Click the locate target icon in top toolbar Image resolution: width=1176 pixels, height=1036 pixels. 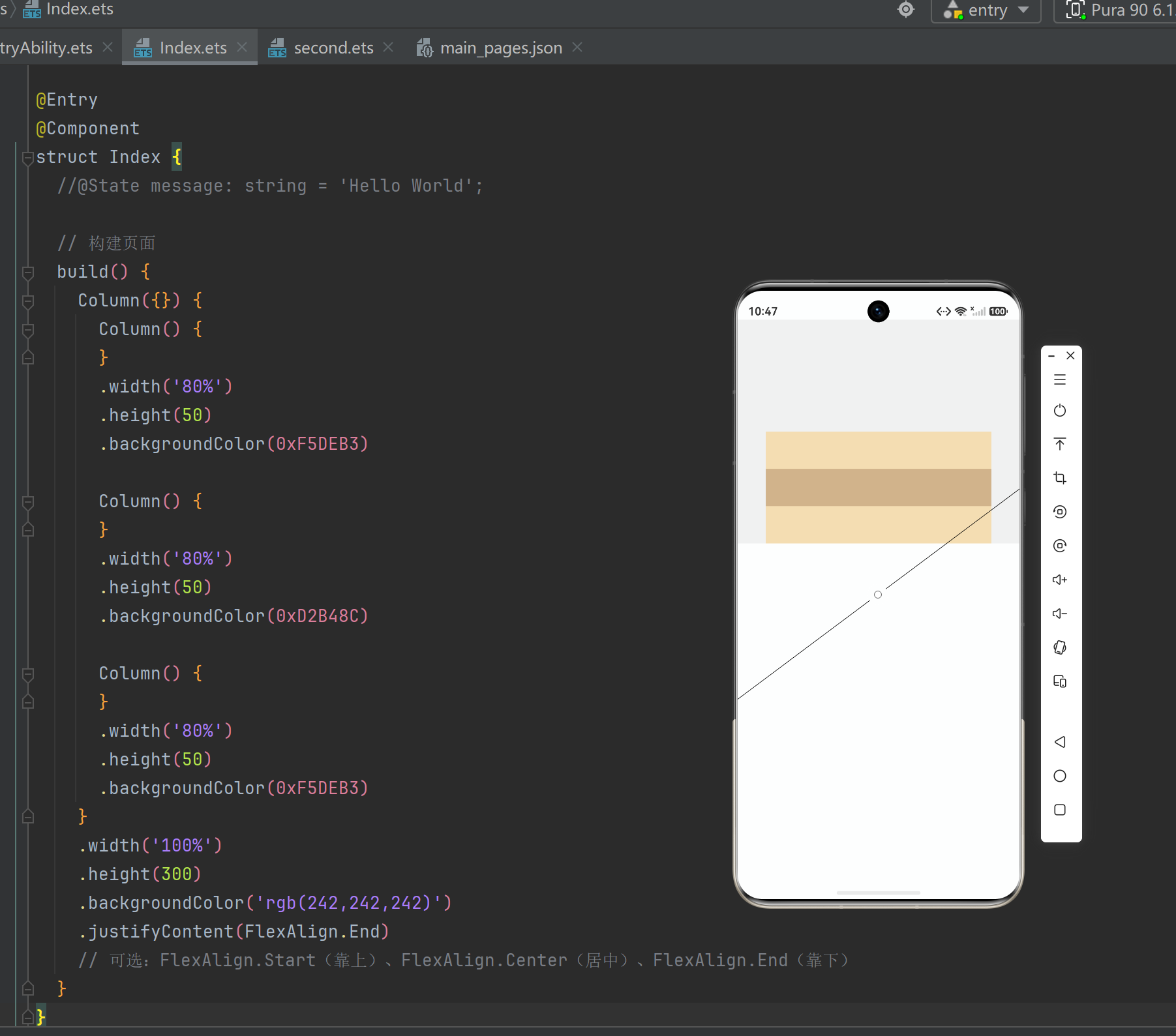click(906, 10)
